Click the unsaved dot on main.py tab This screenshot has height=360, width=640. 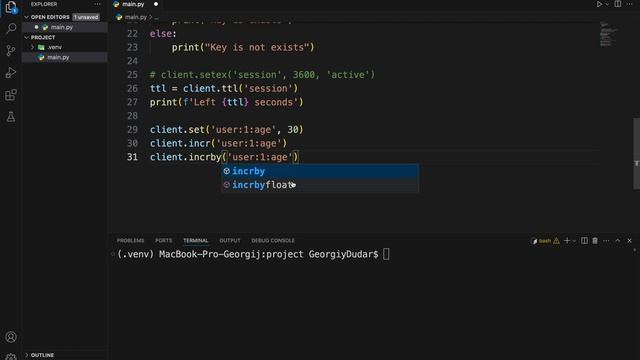pos(156,4)
